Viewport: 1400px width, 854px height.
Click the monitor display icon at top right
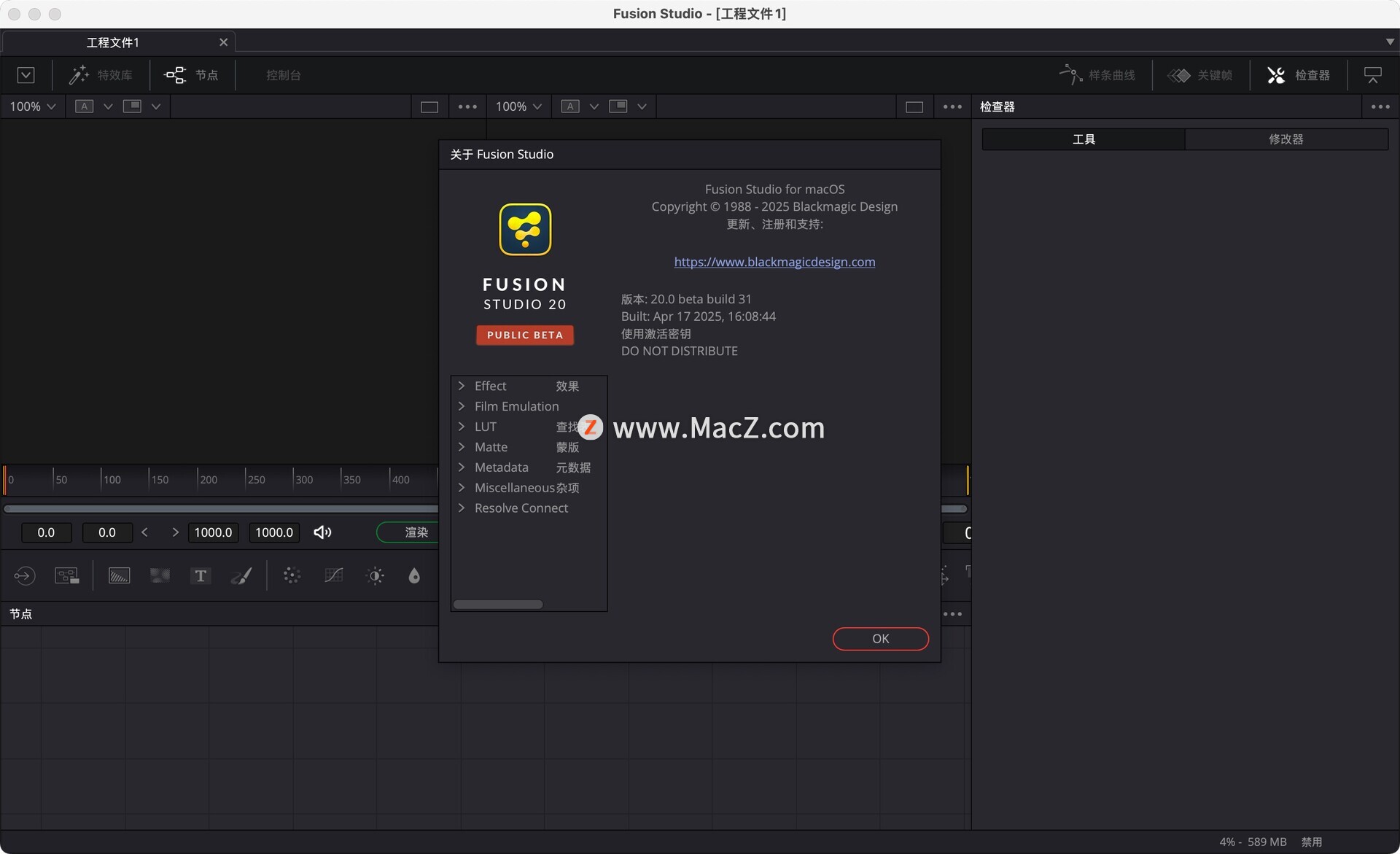(1373, 75)
